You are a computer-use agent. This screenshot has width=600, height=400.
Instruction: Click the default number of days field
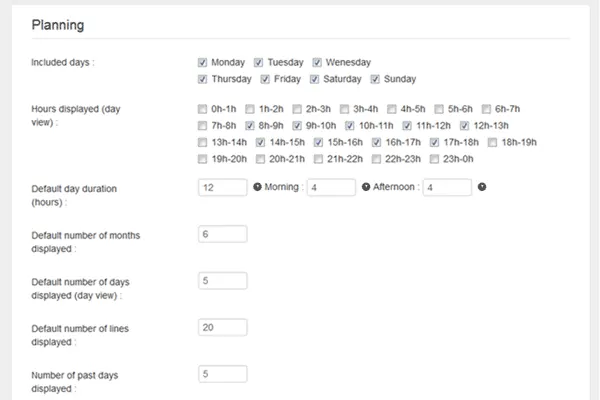(223, 281)
